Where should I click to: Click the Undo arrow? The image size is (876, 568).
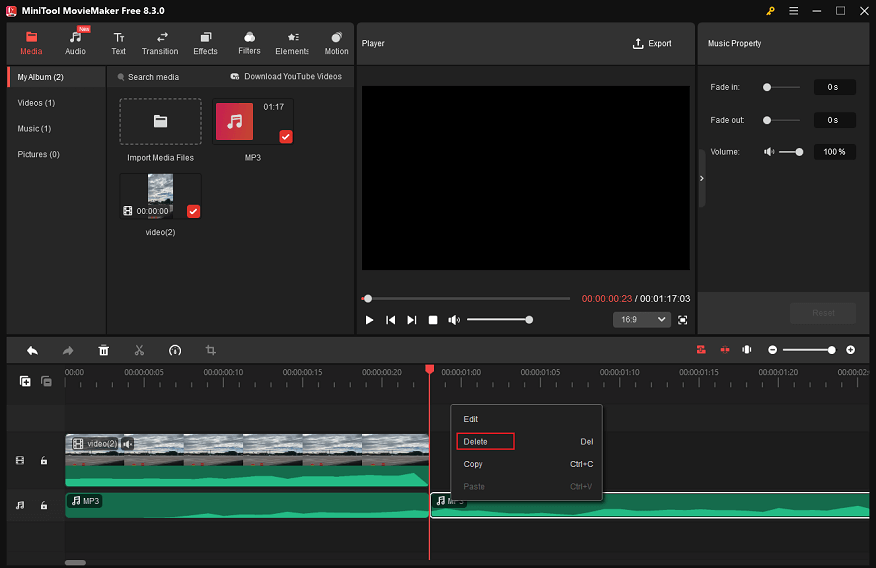32,351
